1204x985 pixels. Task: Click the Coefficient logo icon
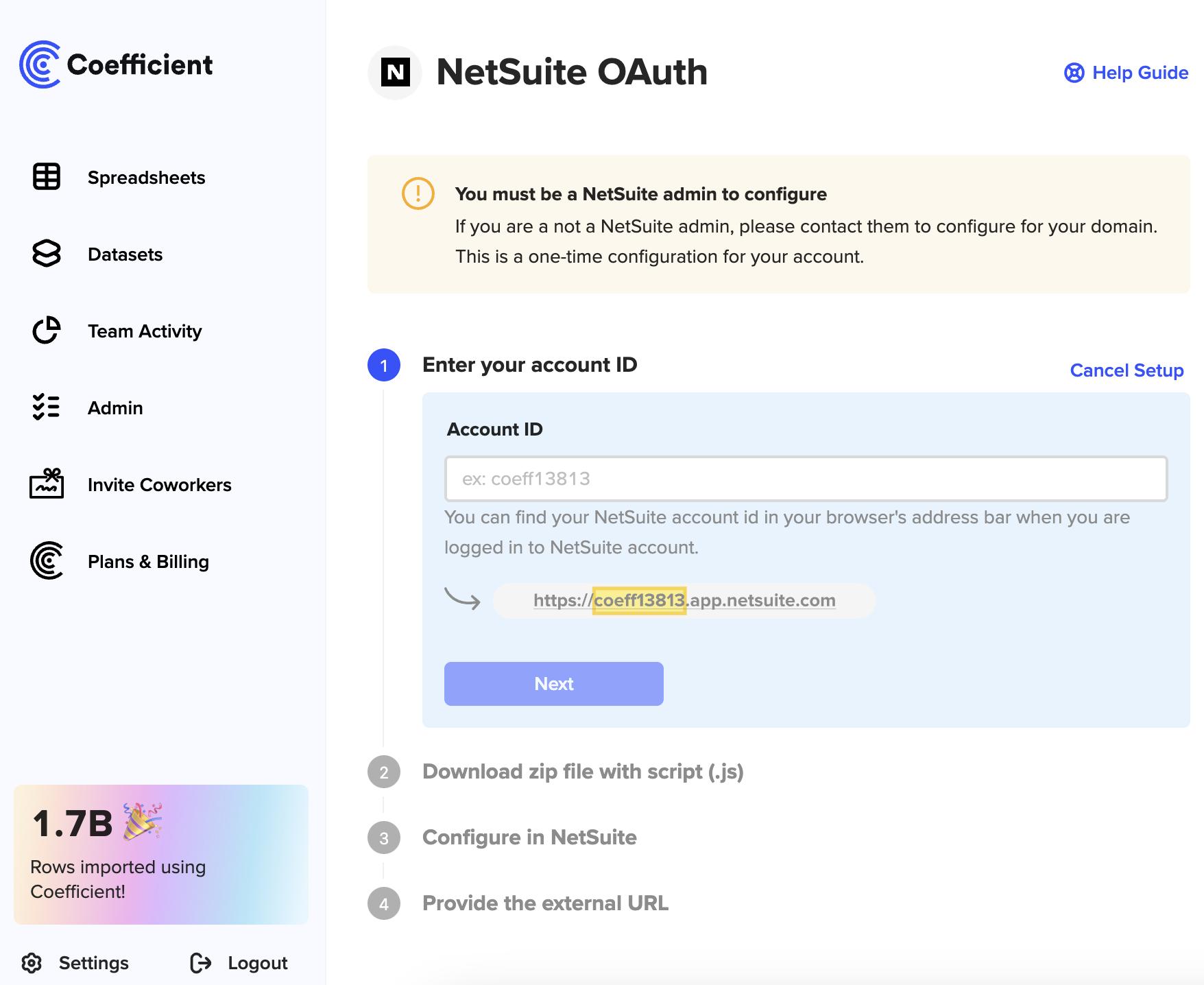tap(40, 64)
